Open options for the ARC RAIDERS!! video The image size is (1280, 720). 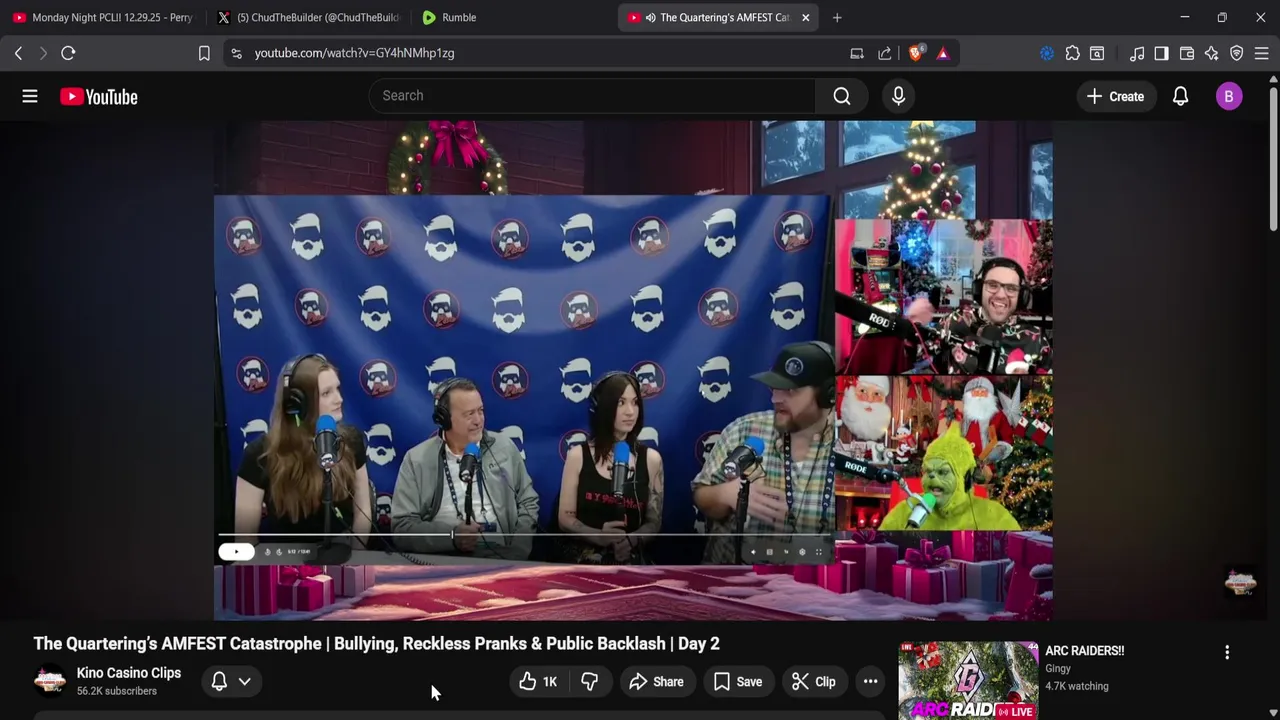pyautogui.click(x=1227, y=653)
